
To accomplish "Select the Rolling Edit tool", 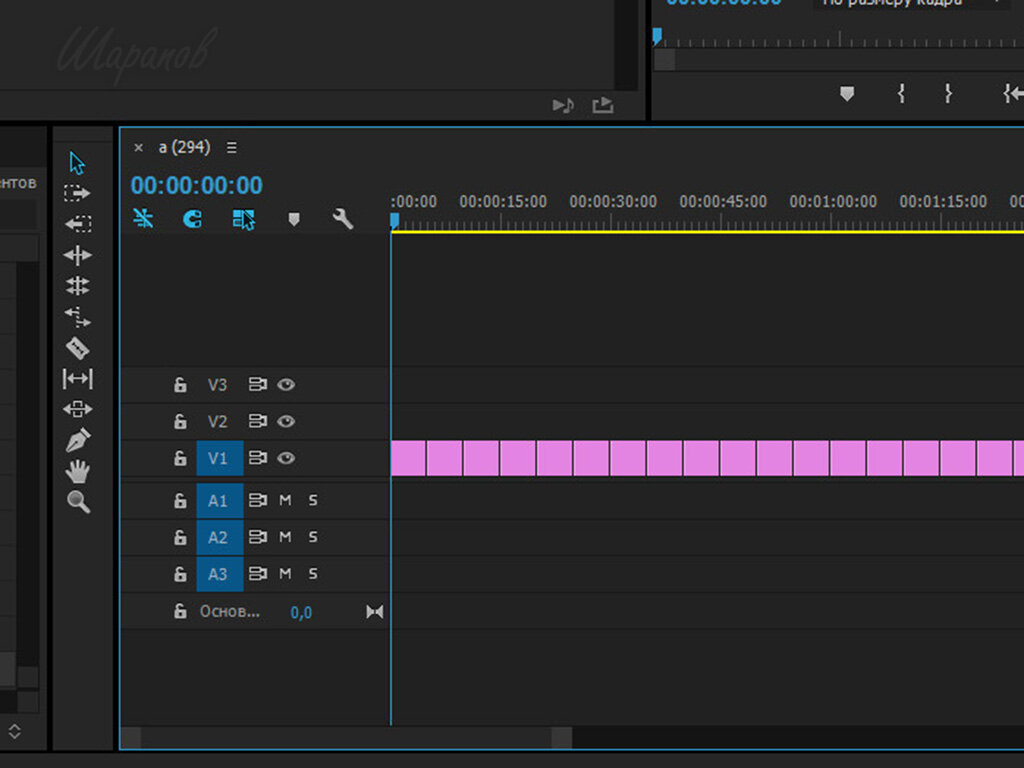I will 77,285.
